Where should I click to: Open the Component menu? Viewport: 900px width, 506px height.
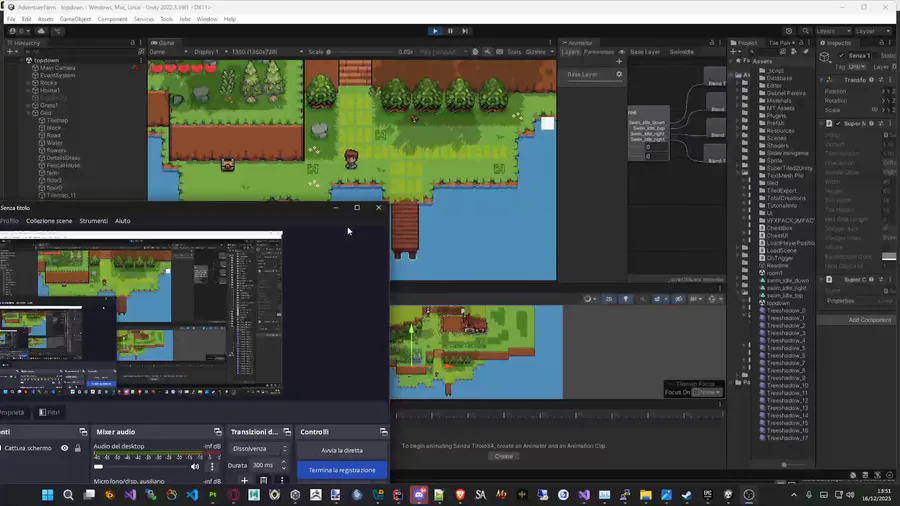112,19
